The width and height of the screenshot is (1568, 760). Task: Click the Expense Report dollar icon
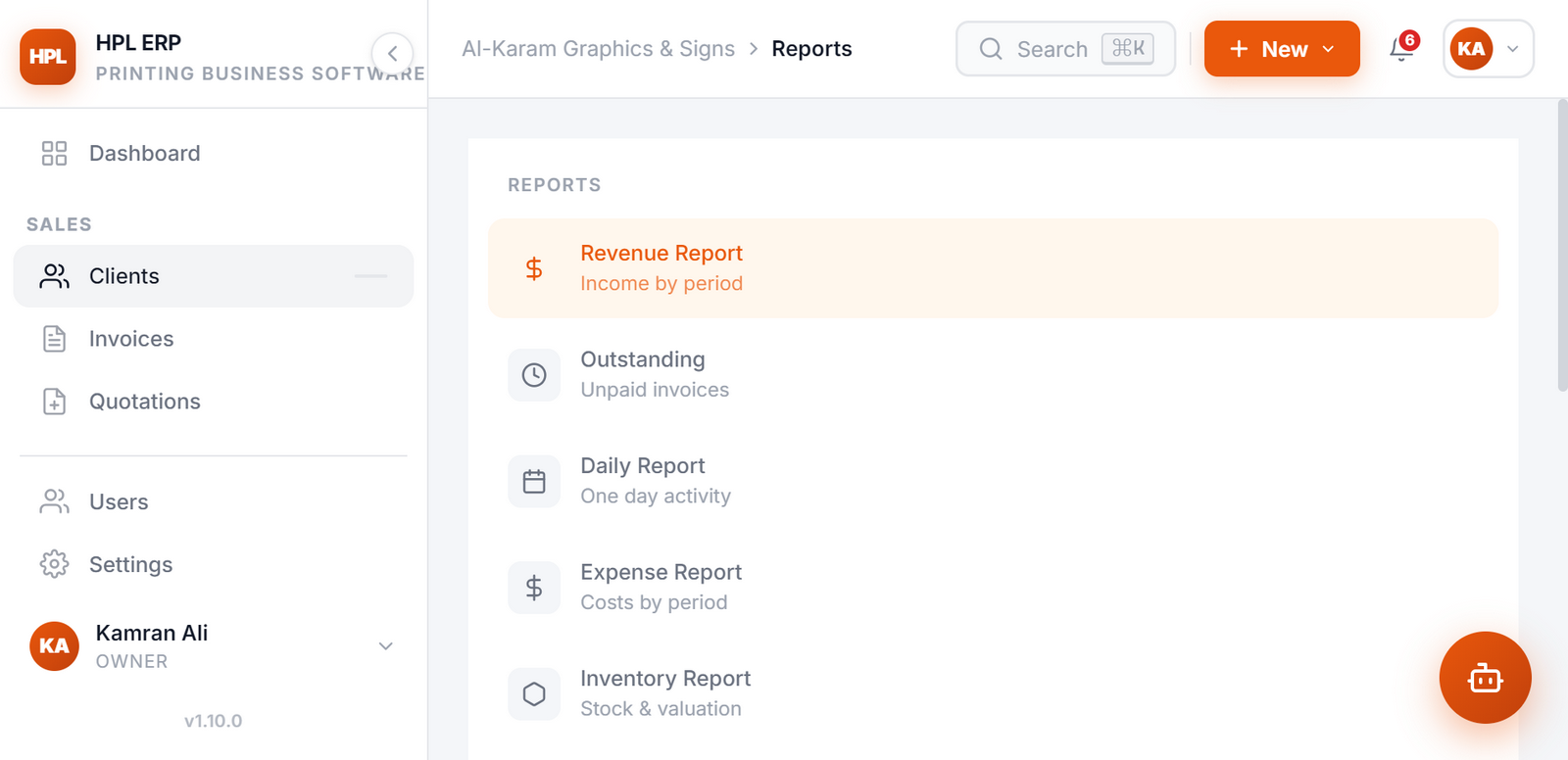pos(534,588)
